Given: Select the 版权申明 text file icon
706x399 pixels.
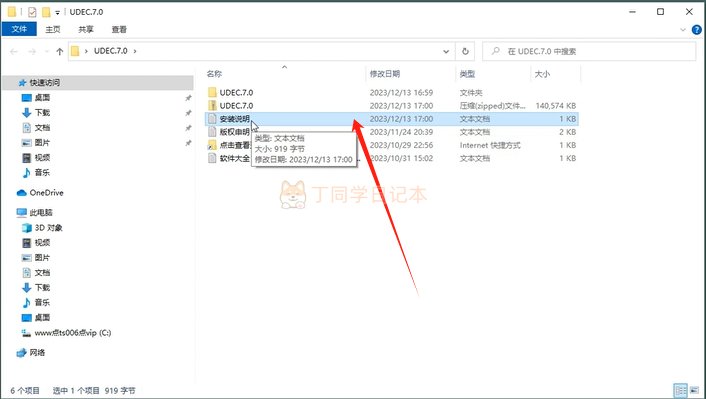Looking at the screenshot, I should pos(212,132).
